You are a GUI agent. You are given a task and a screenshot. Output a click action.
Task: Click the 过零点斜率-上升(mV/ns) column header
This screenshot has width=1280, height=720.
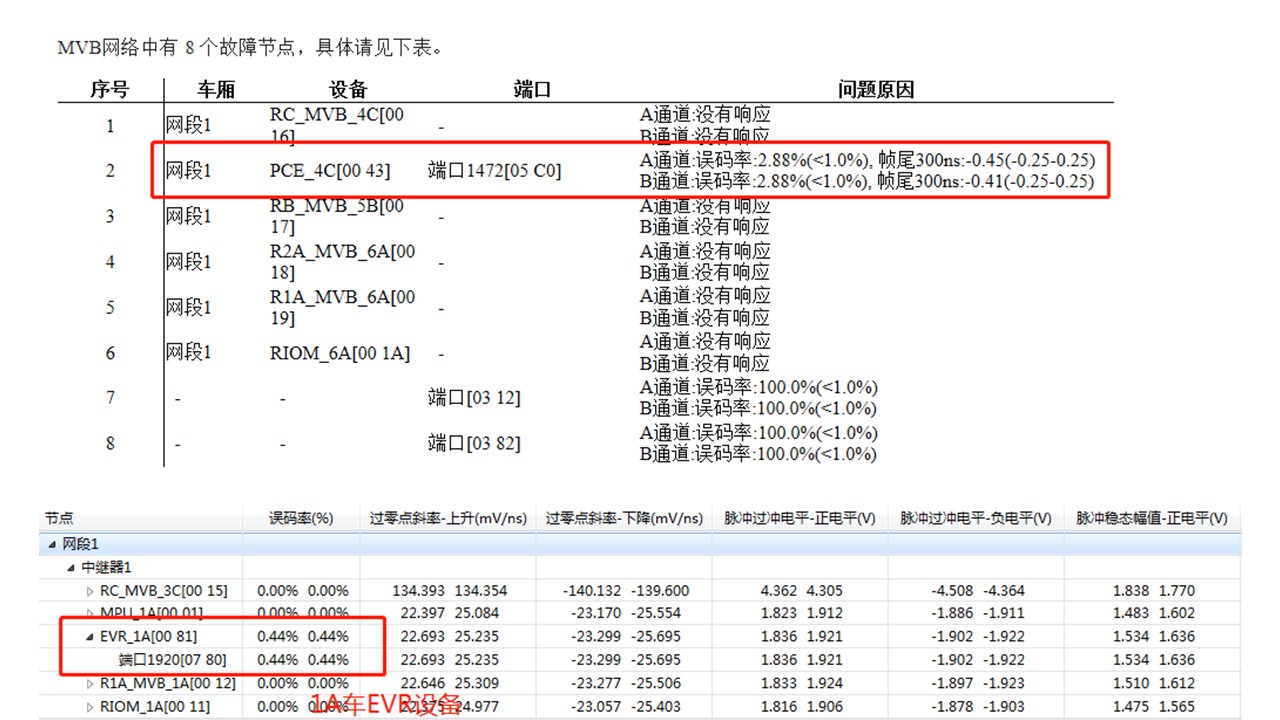tap(448, 519)
